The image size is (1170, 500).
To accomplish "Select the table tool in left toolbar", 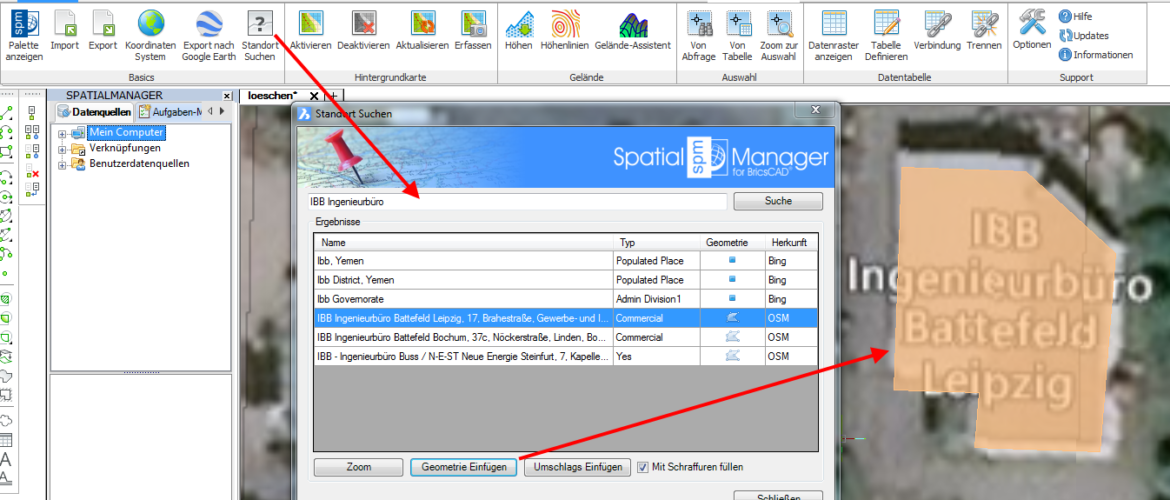I will click(7, 440).
